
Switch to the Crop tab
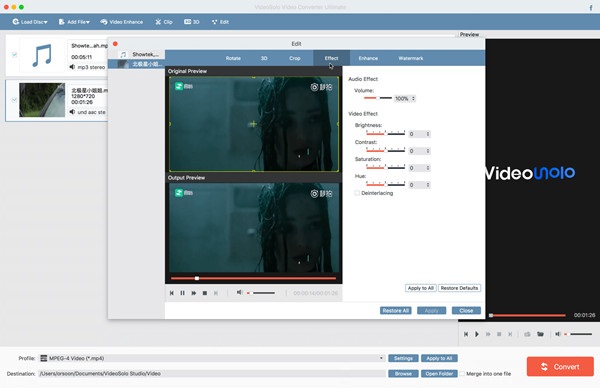pos(295,58)
